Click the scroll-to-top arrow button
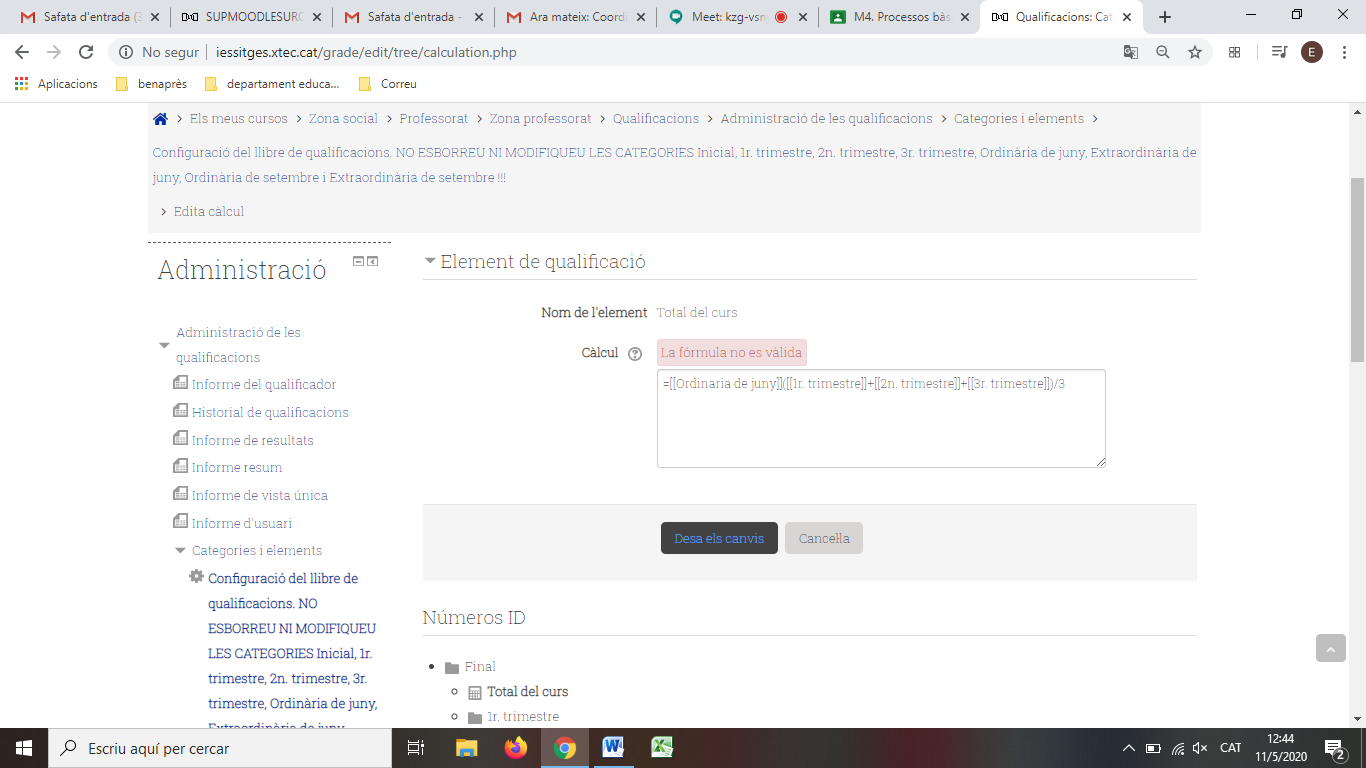 point(1330,648)
